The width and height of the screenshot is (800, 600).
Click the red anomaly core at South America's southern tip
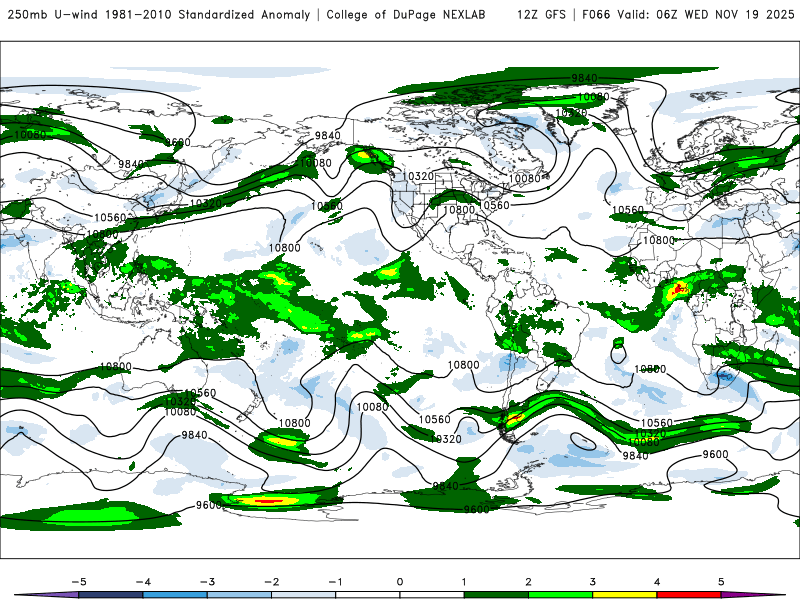pos(514,419)
